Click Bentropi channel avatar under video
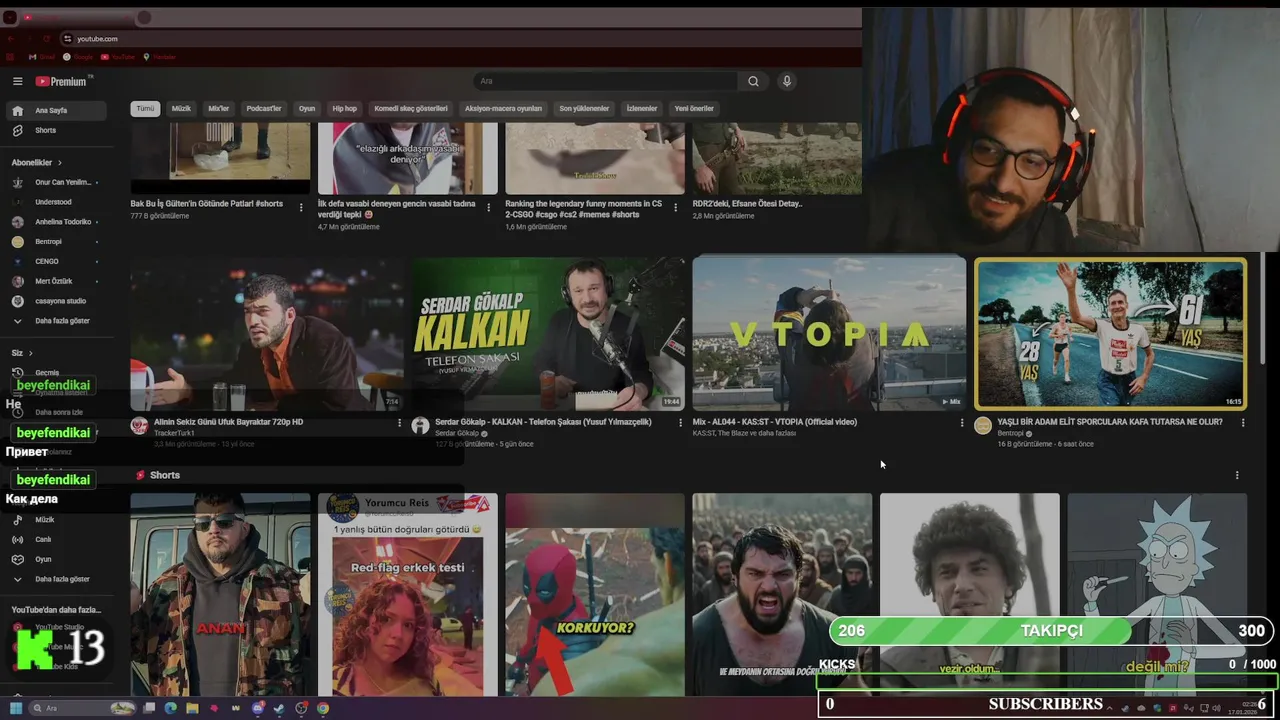 (982, 426)
